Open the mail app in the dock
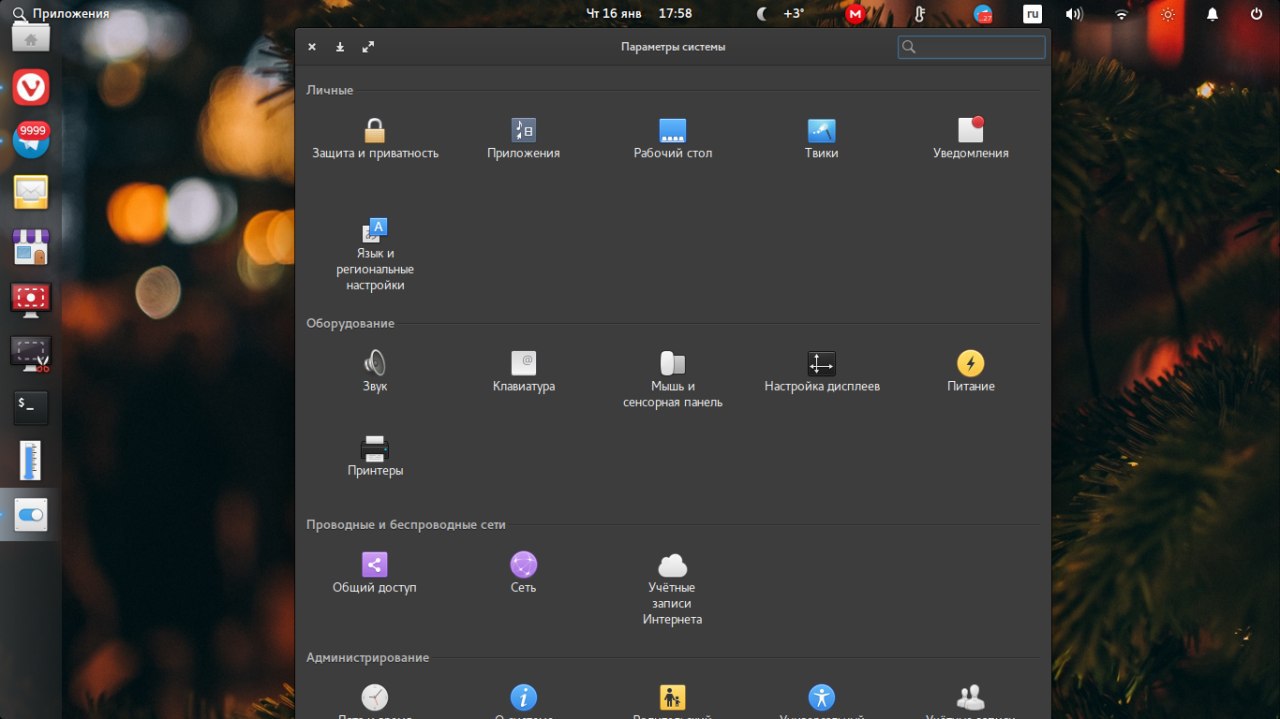 (x=31, y=192)
